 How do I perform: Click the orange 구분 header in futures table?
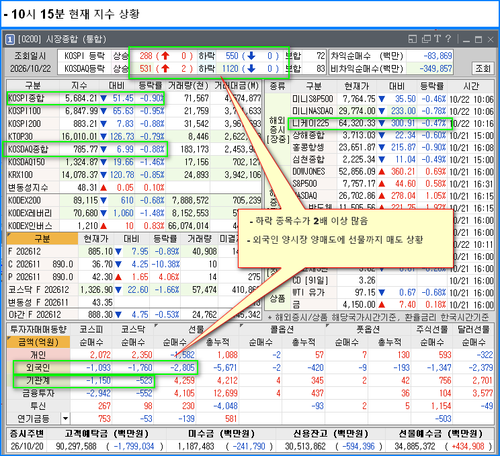tap(42, 239)
